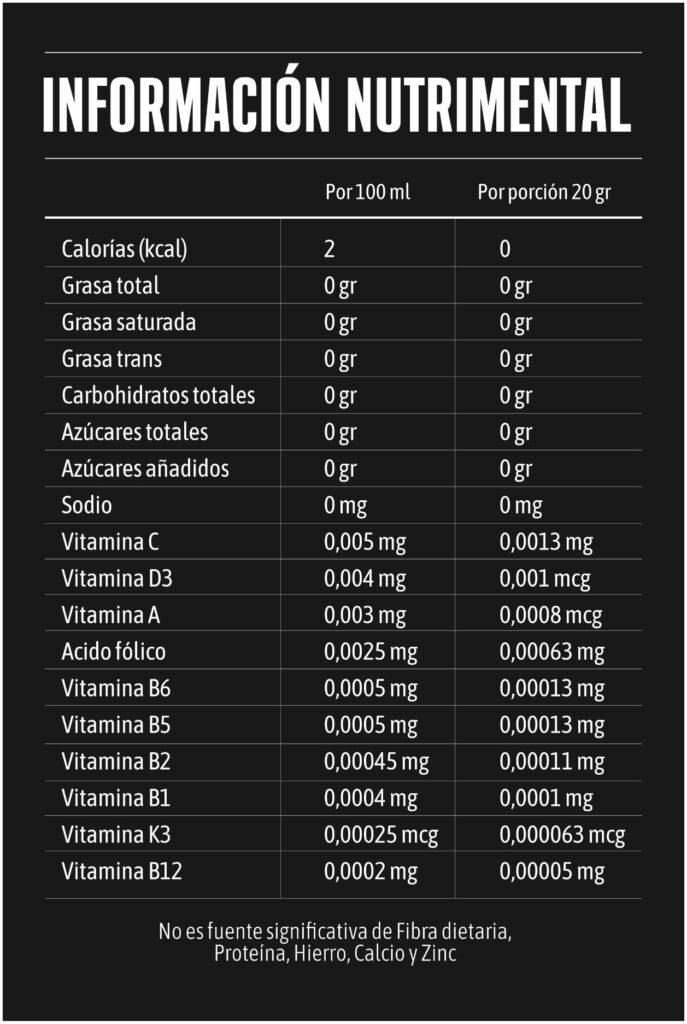Select the 'Vitamina B2' row label

pyautogui.click(x=116, y=762)
